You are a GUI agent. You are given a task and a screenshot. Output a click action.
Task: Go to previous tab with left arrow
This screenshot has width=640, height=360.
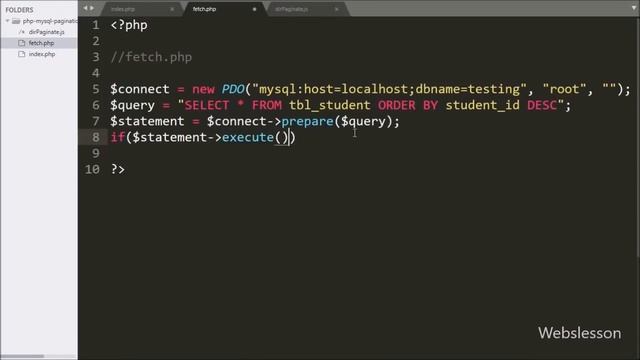pyautogui.click(x=85, y=8)
